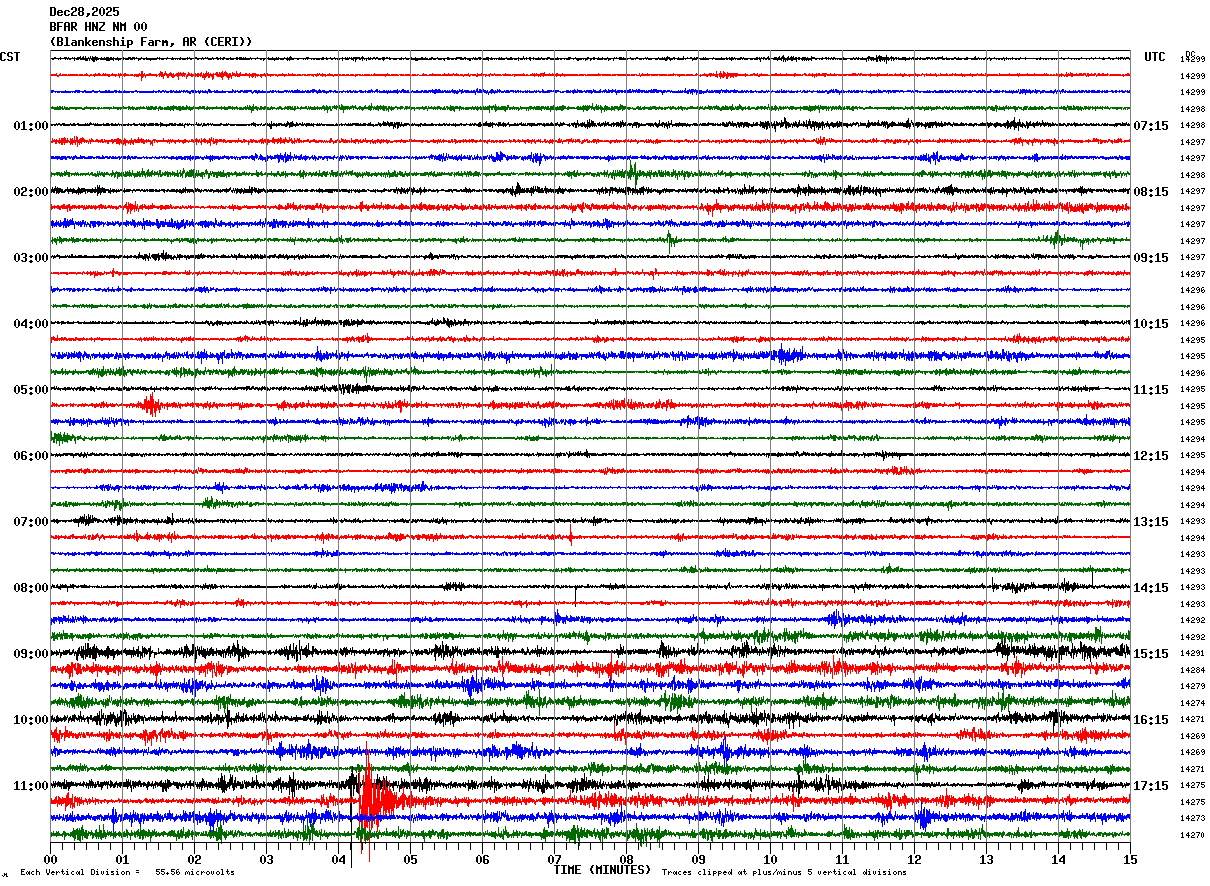Click the 09:00 CST time label
The image size is (1210, 886).
pos(31,654)
